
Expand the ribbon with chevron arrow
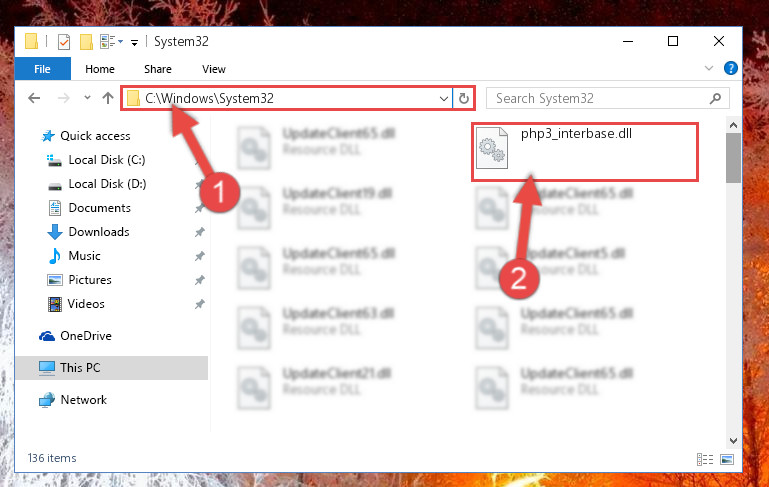[x=709, y=68]
